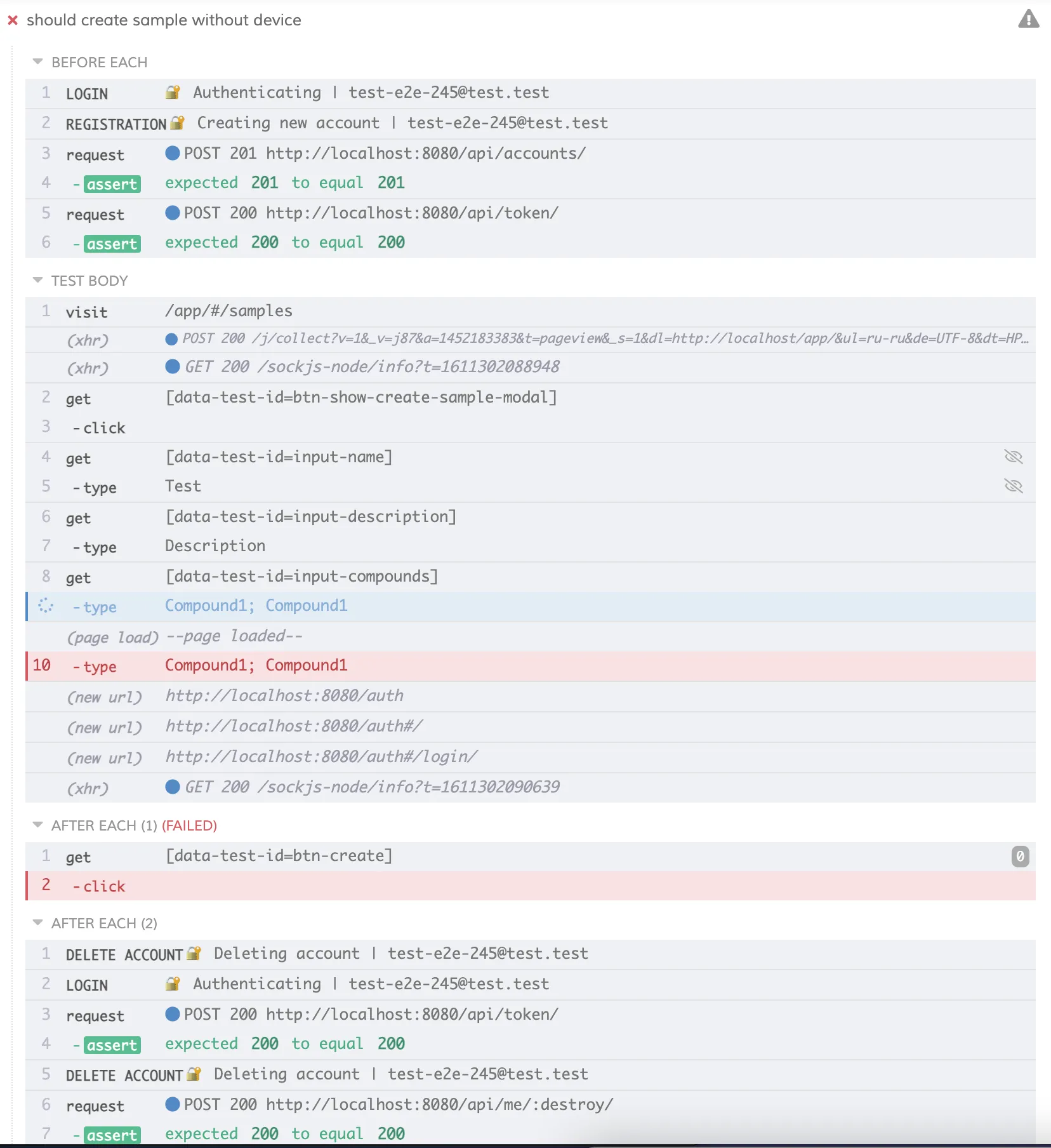
Task: Click the blue dot beside sockjs-node GET 1611302090639
Action: pyautogui.click(x=172, y=787)
